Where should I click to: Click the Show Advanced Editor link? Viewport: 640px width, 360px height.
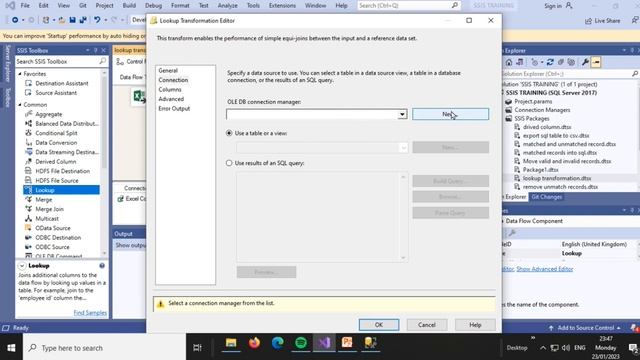point(544,269)
